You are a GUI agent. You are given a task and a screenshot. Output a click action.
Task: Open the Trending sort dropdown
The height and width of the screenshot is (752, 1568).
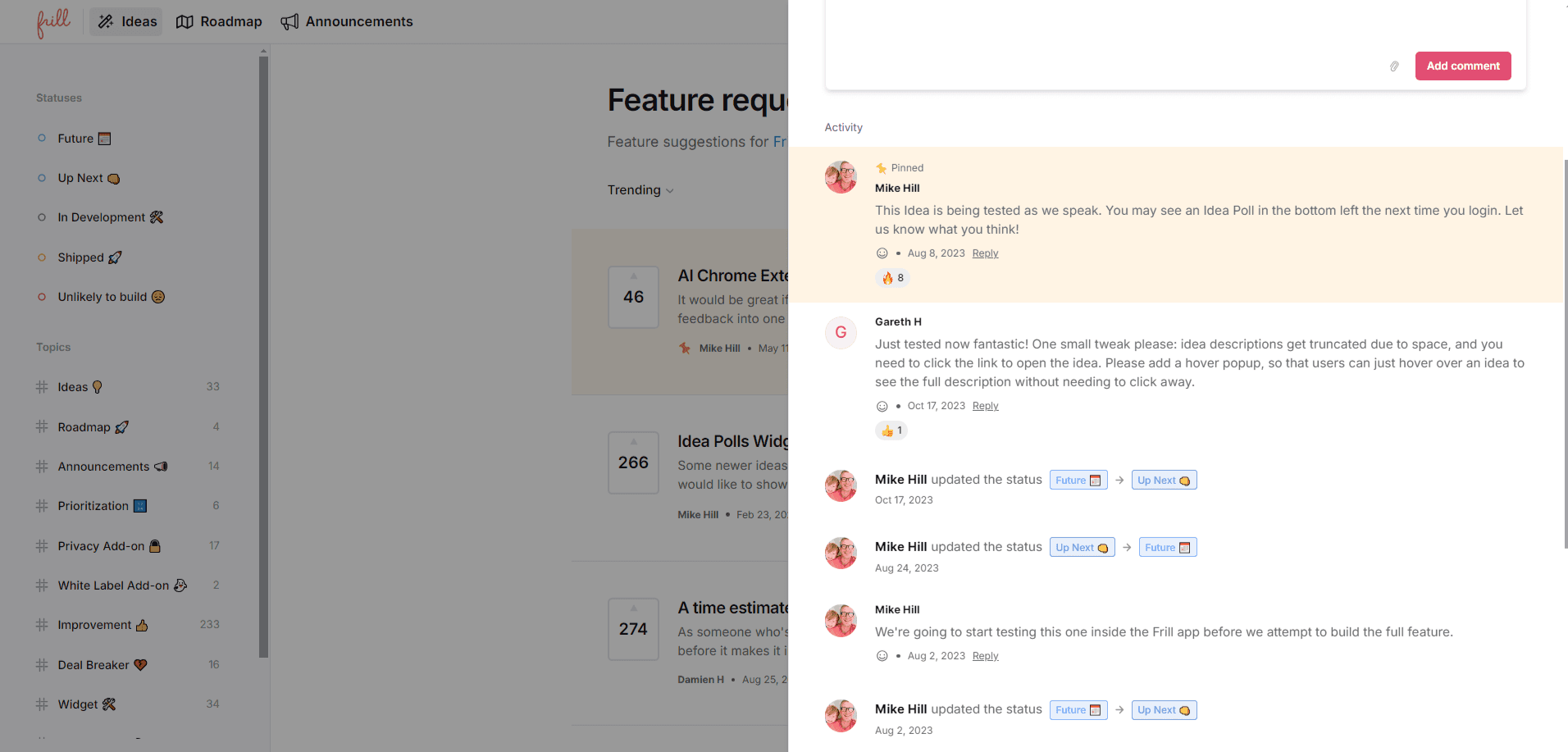click(x=640, y=189)
